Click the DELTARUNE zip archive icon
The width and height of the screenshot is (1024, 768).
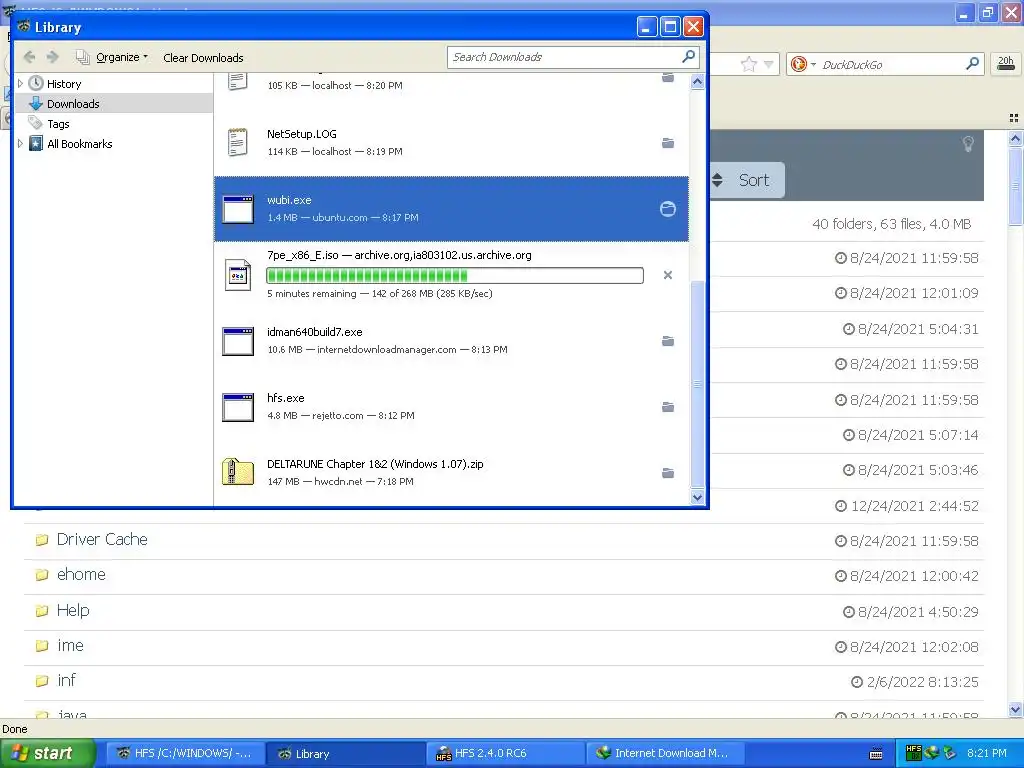click(238, 472)
